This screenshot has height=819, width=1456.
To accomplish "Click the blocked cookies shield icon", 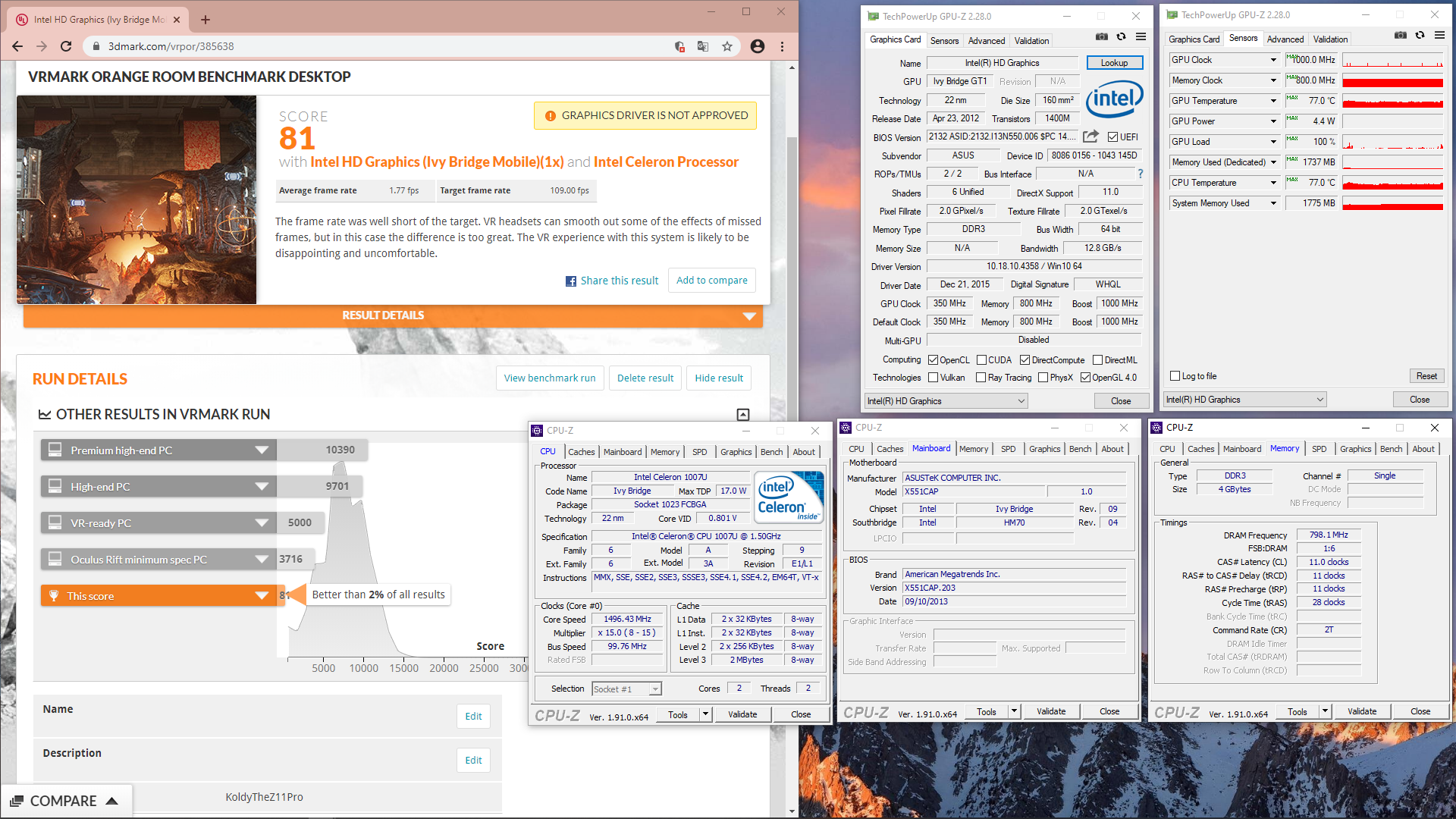I will coord(679,46).
